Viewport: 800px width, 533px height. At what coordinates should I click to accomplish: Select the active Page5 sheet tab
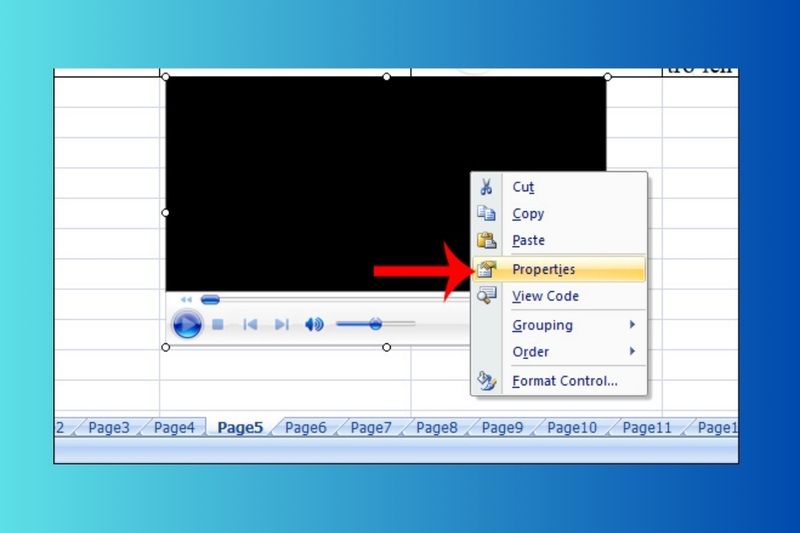240,427
